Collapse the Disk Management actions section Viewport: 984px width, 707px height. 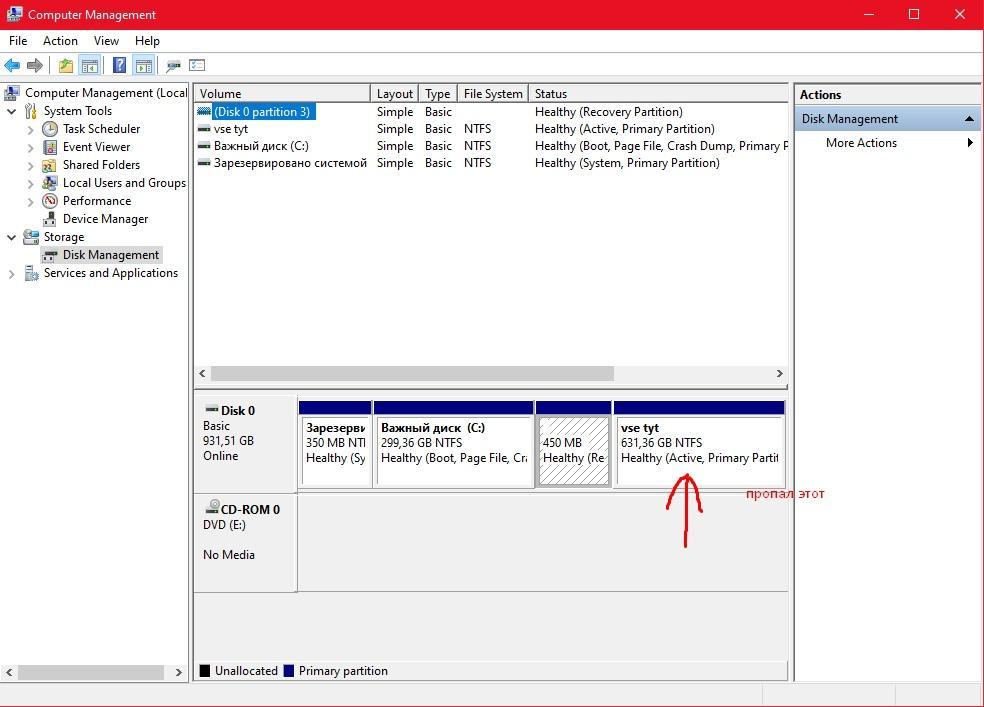pos(968,119)
